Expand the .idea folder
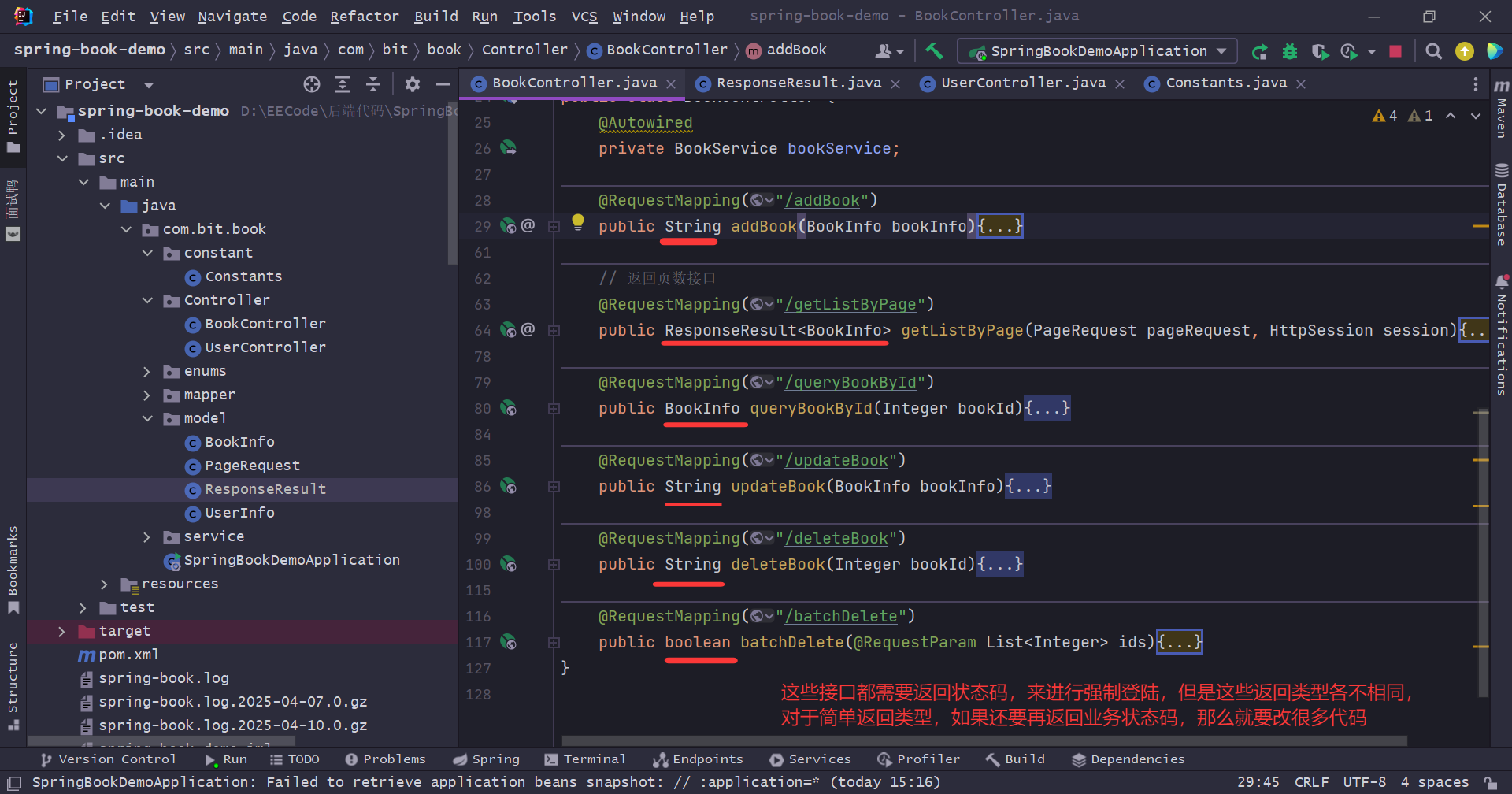Image resolution: width=1512 pixels, height=794 pixels. 61,135
